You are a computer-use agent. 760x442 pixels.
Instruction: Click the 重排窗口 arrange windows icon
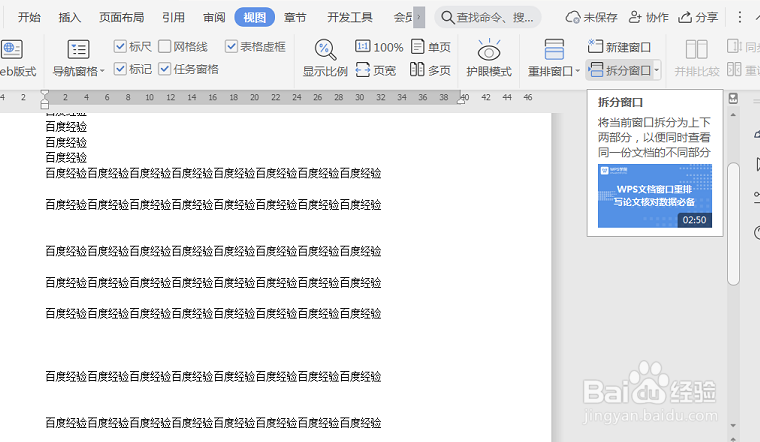click(554, 49)
